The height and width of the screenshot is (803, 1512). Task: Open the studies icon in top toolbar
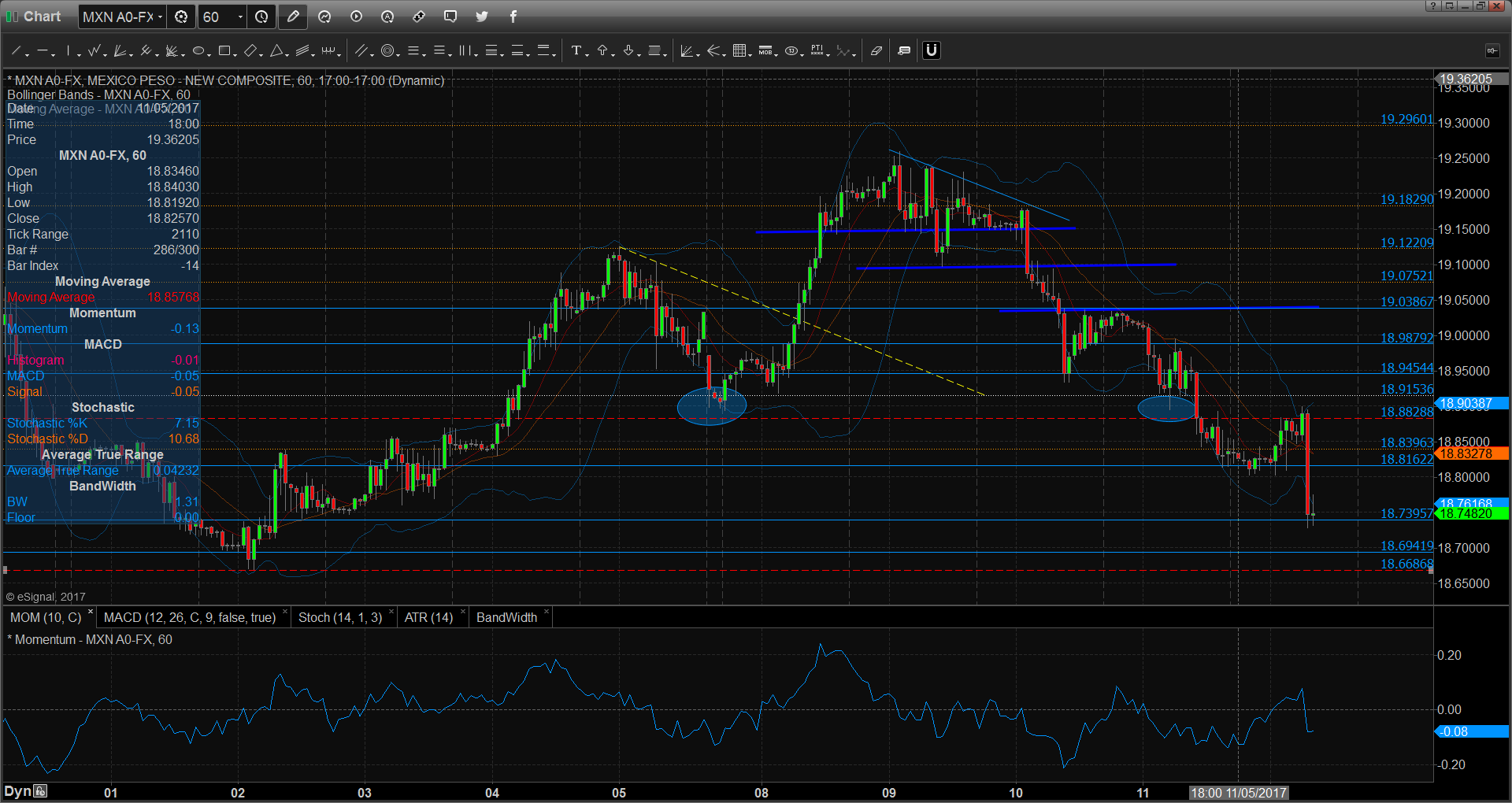point(324,17)
